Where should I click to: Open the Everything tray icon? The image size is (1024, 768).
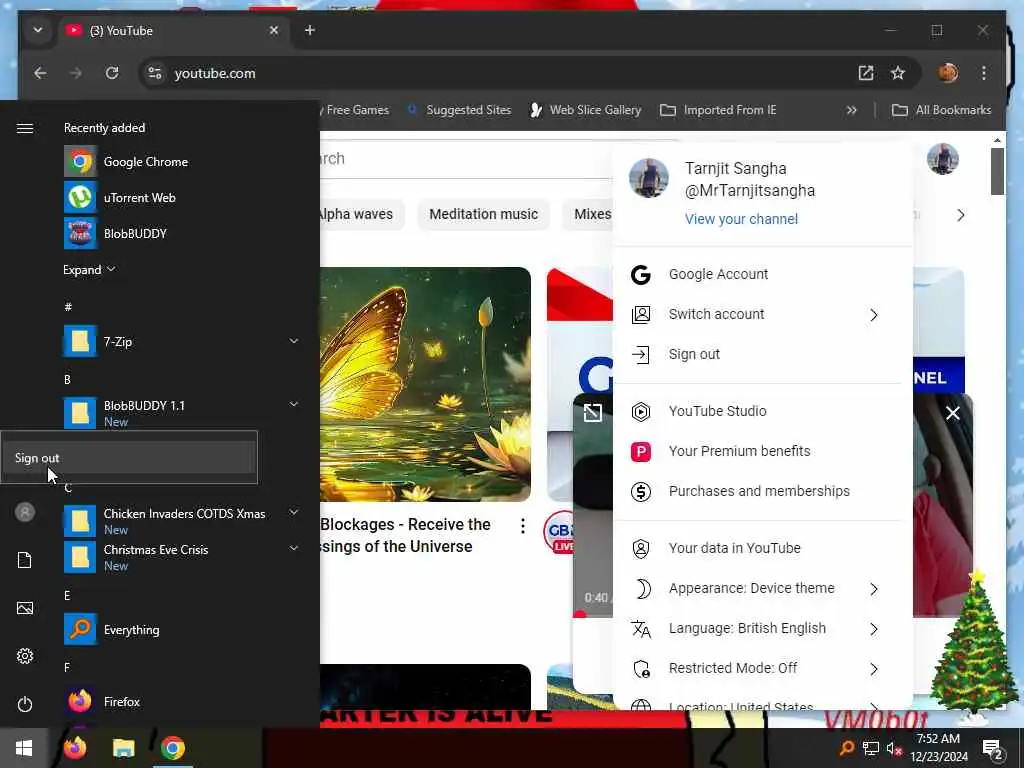pos(847,748)
